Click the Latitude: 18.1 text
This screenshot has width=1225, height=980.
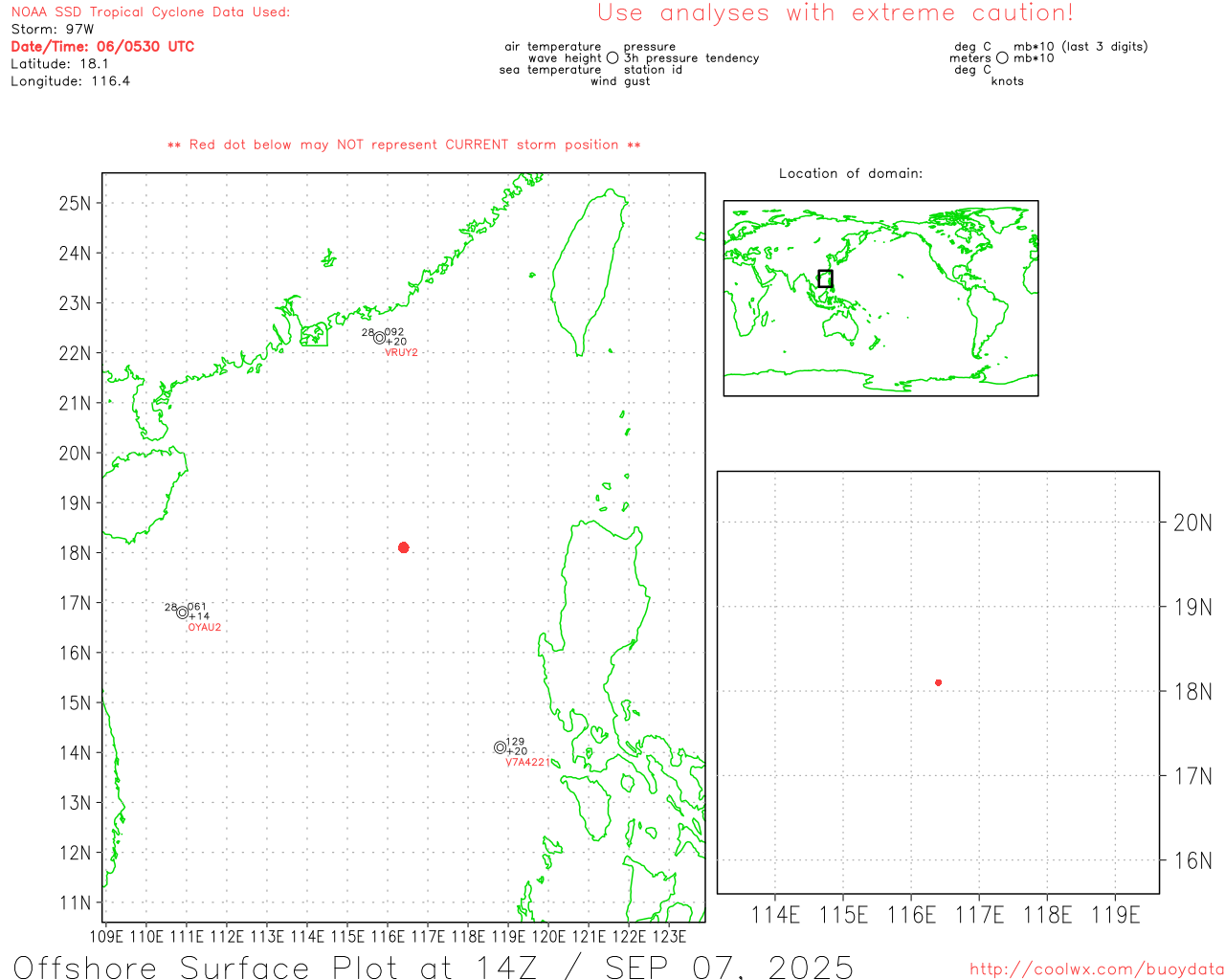(59, 64)
